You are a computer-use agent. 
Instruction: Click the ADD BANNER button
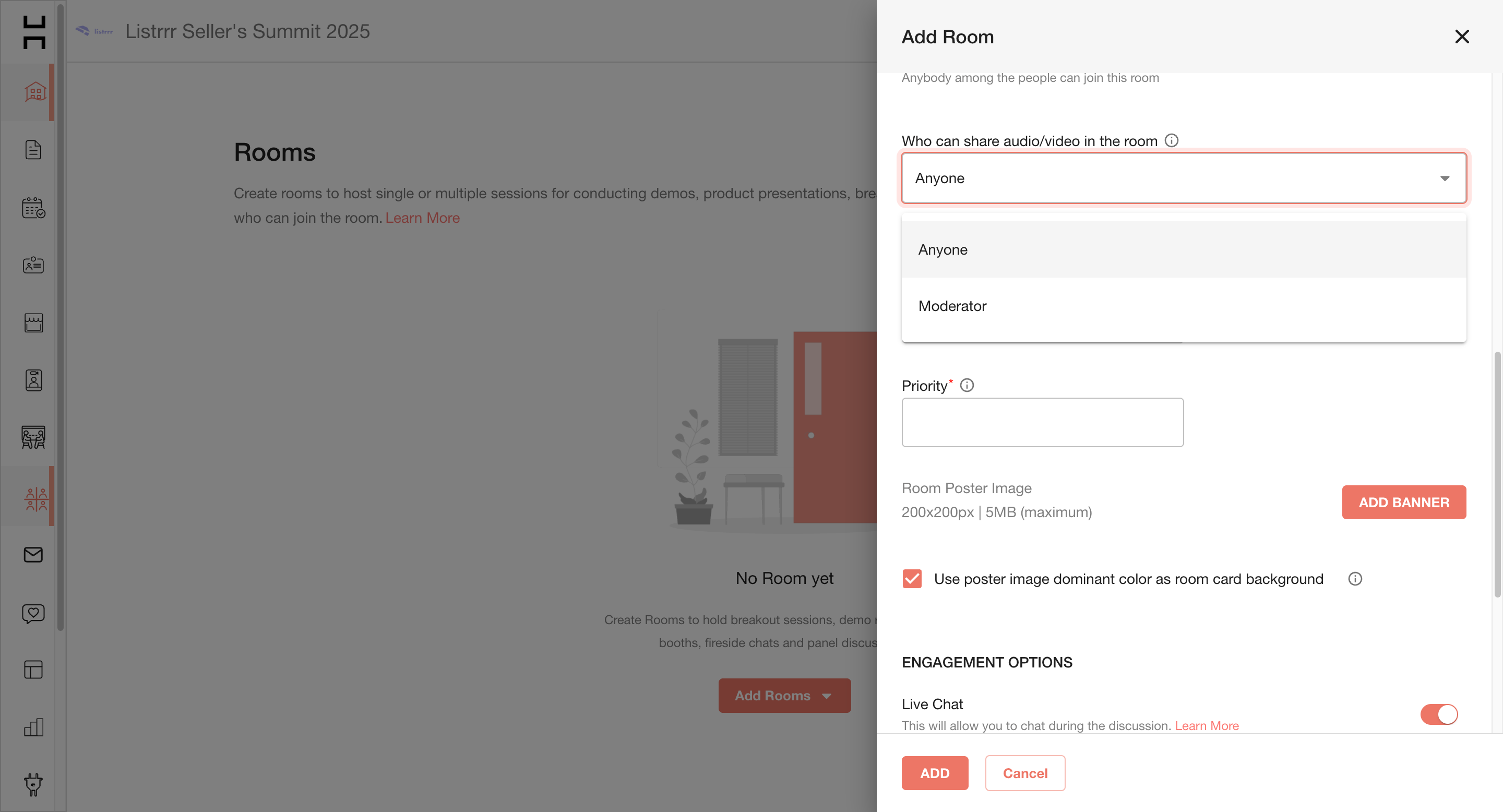pyautogui.click(x=1403, y=502)
